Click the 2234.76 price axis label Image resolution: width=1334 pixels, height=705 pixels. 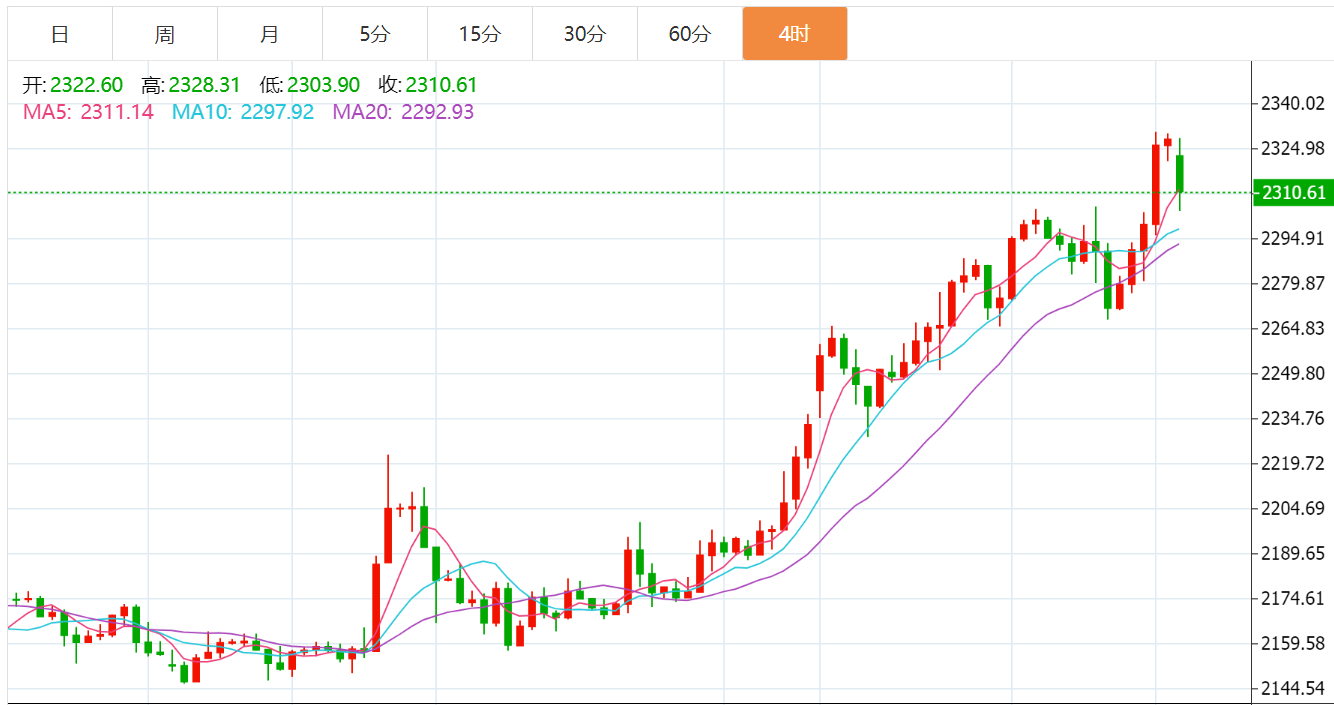(x=1293, y=419)
